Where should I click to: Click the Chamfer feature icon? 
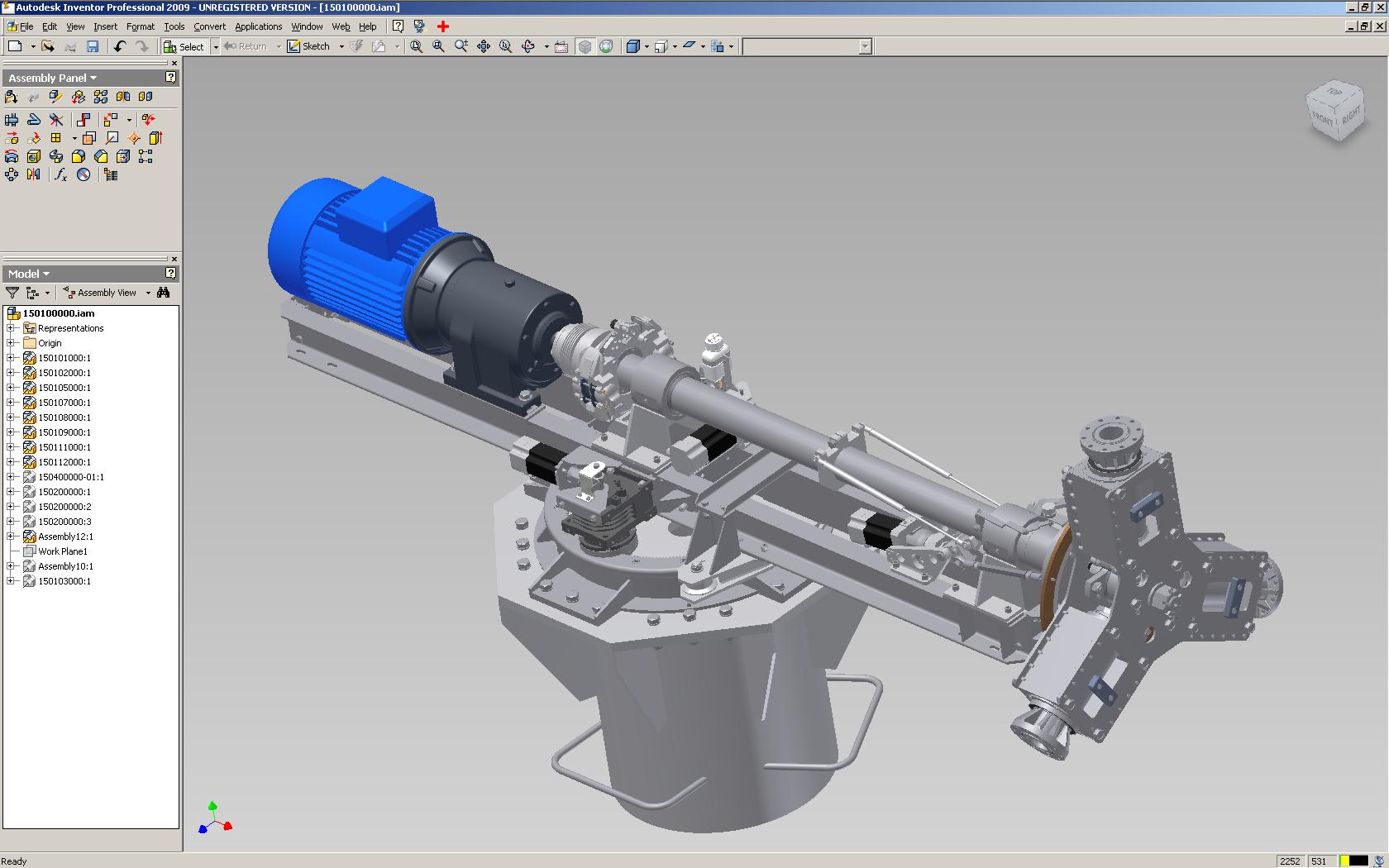pos(101,156)
